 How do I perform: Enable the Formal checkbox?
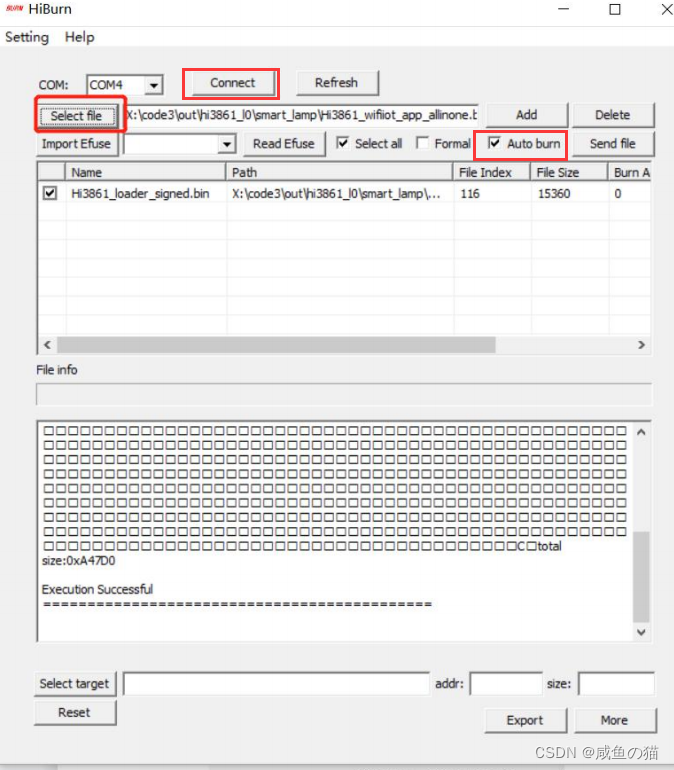[422, 143]
